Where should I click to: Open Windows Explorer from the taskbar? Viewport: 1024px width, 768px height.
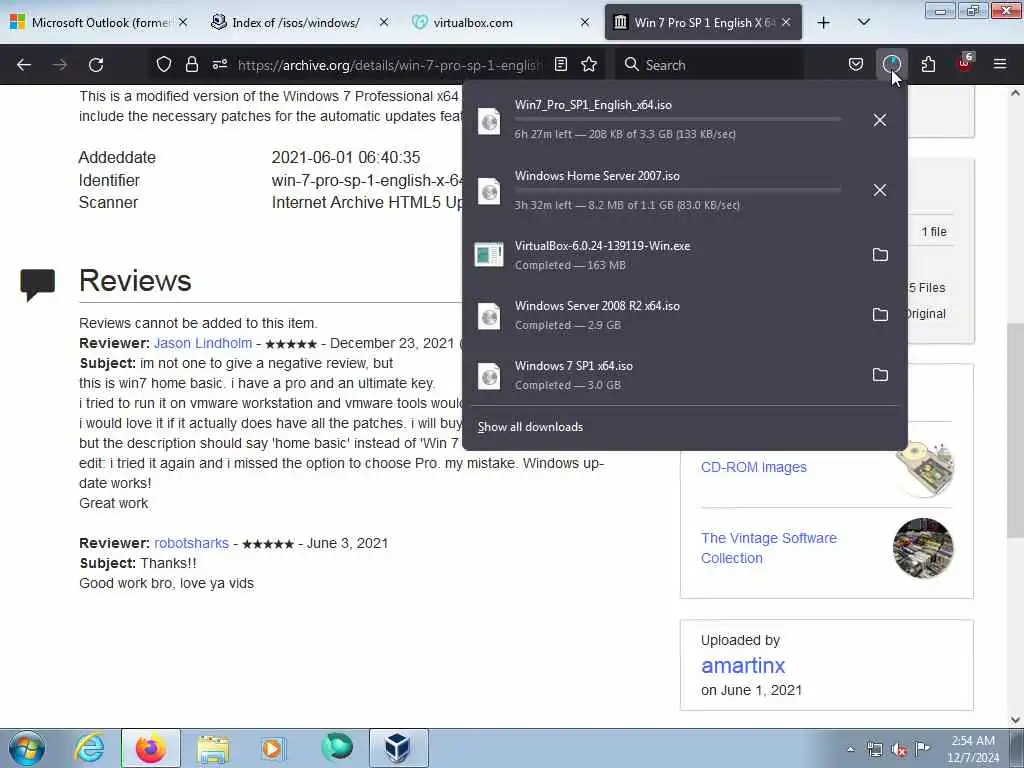point(213,748)
